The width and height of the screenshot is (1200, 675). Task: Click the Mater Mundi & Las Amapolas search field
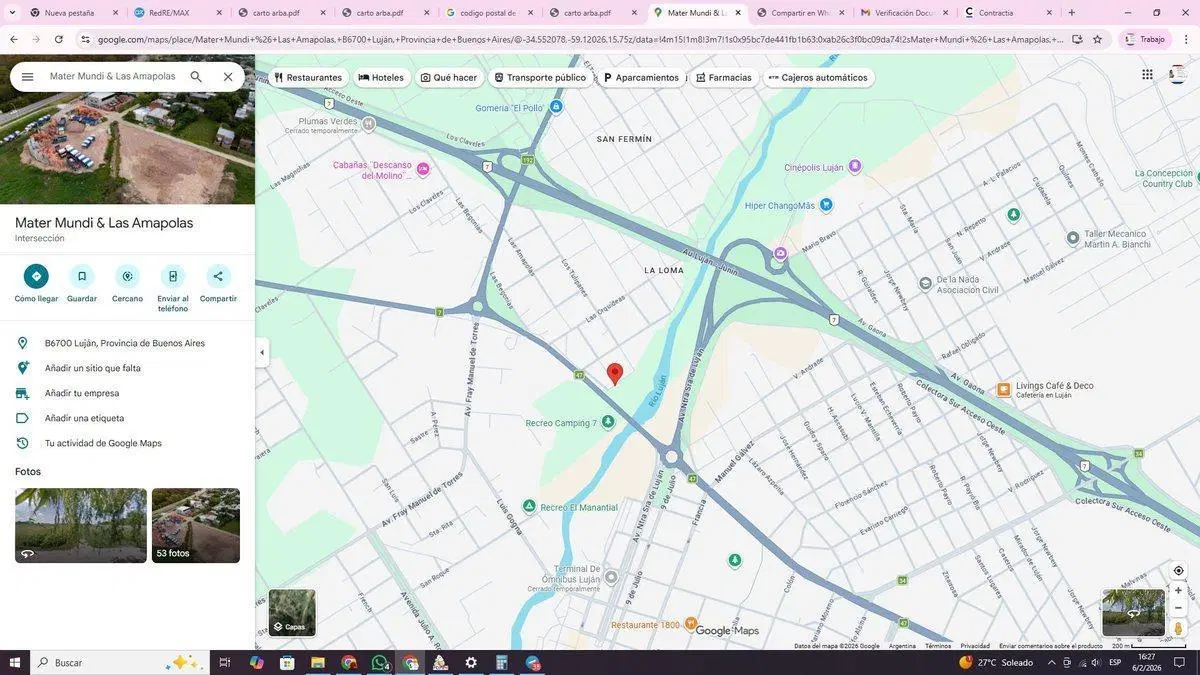[x=113, y=77]
